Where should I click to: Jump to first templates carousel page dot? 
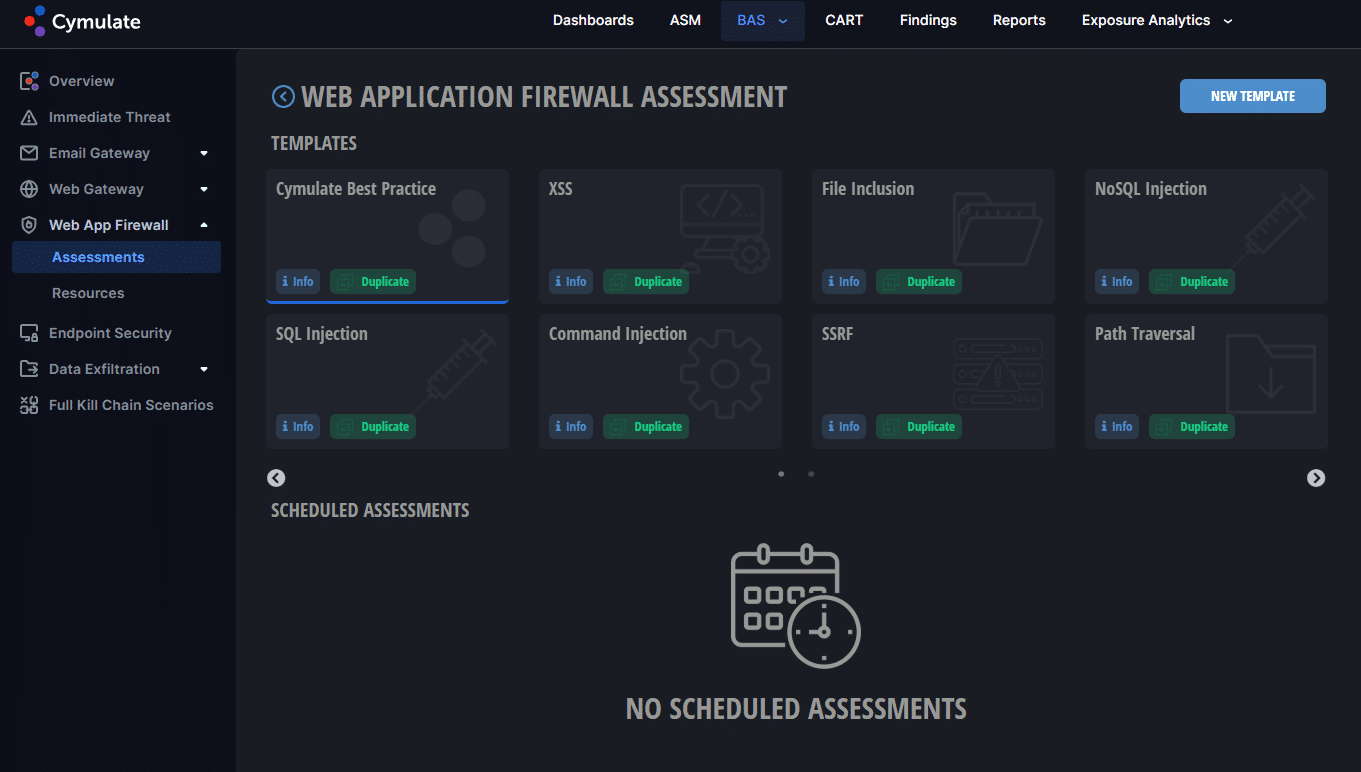click(781, 474)
